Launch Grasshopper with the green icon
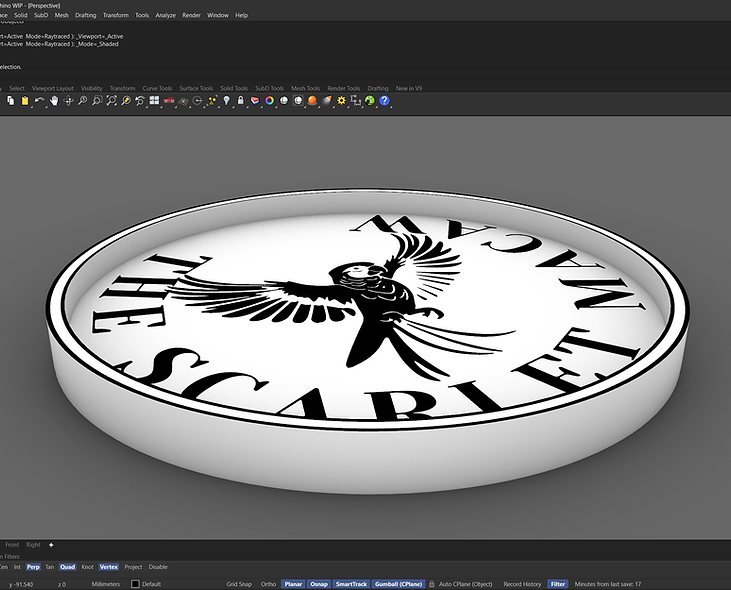Screen dimensions: 731x590 tap(370, 100)
